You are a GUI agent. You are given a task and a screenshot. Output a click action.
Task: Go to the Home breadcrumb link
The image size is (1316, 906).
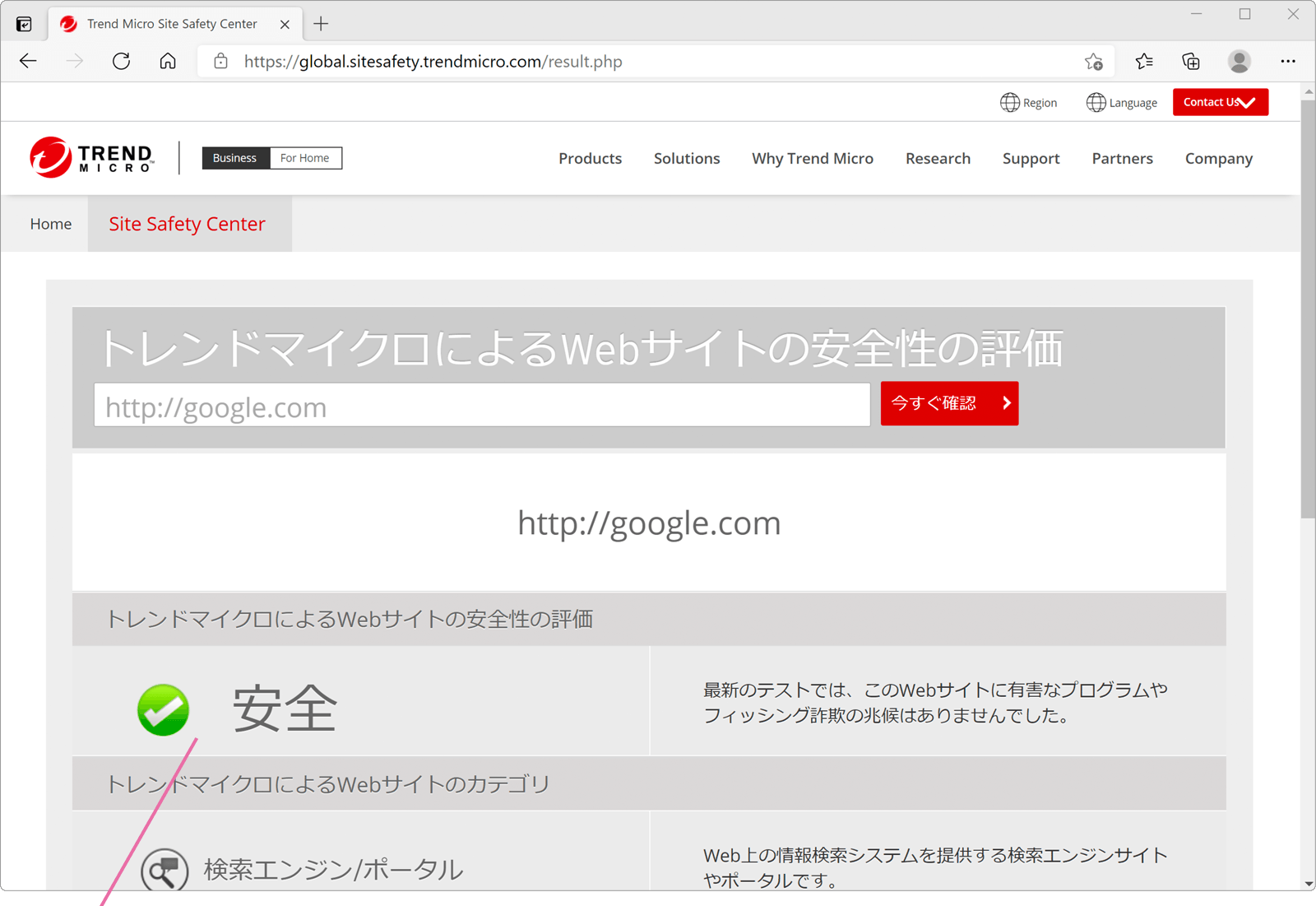[51, 224]
